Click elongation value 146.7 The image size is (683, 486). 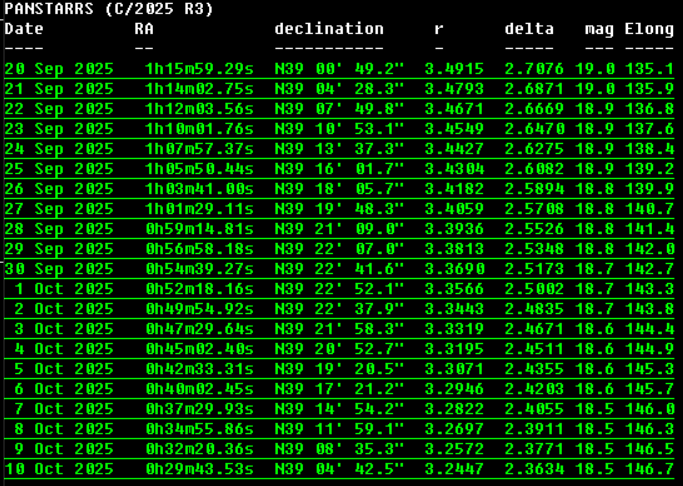click(x=649, y=469)
